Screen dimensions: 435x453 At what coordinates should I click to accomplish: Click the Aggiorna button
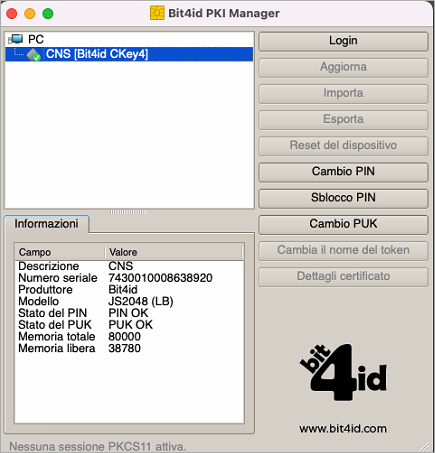343,68
